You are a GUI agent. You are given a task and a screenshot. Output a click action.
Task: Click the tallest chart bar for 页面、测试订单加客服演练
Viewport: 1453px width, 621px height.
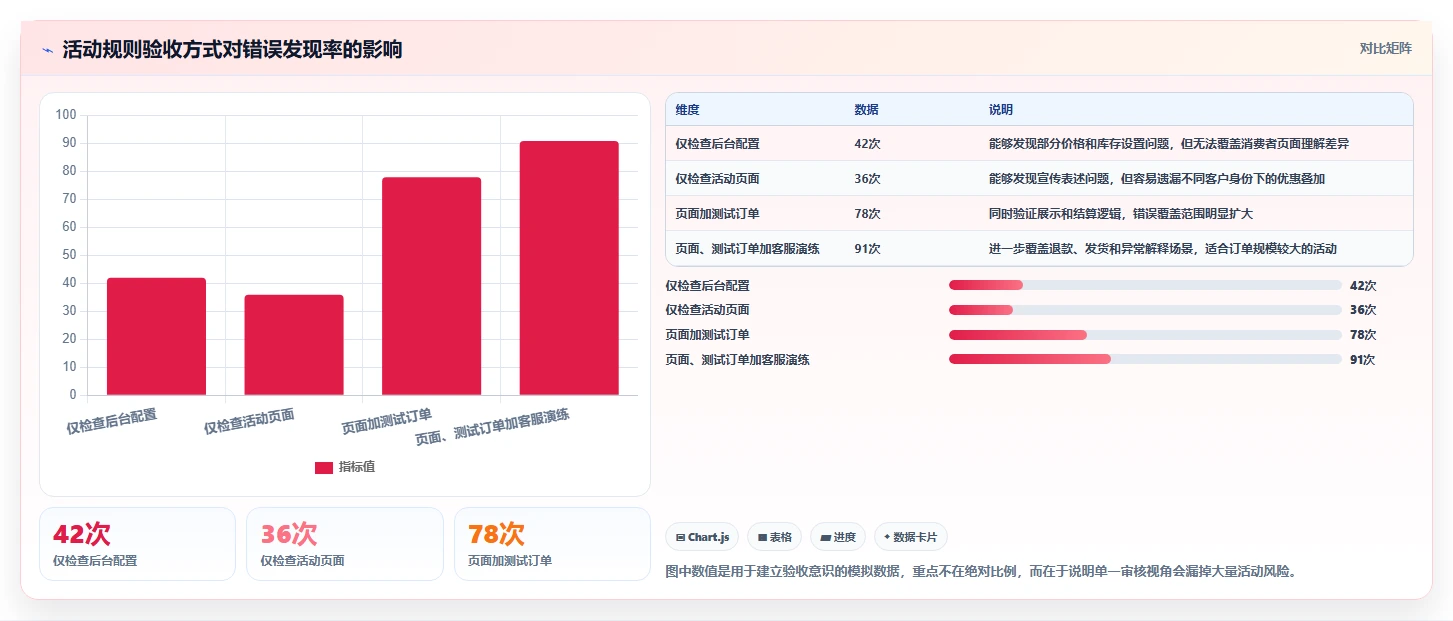(x=569, y=268)
